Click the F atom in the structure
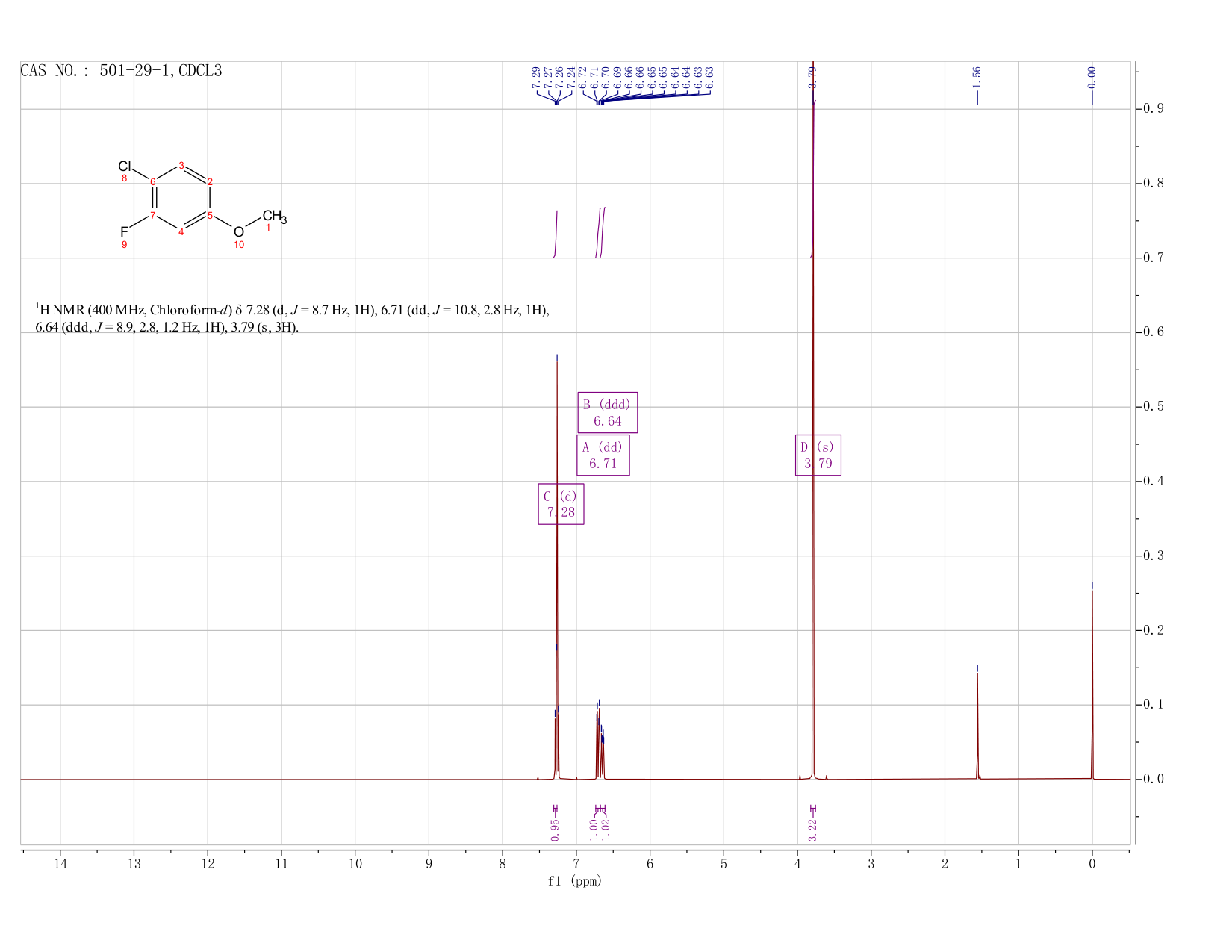Image resolution: width=1232 pixels, height=952 pixels. 124,232
